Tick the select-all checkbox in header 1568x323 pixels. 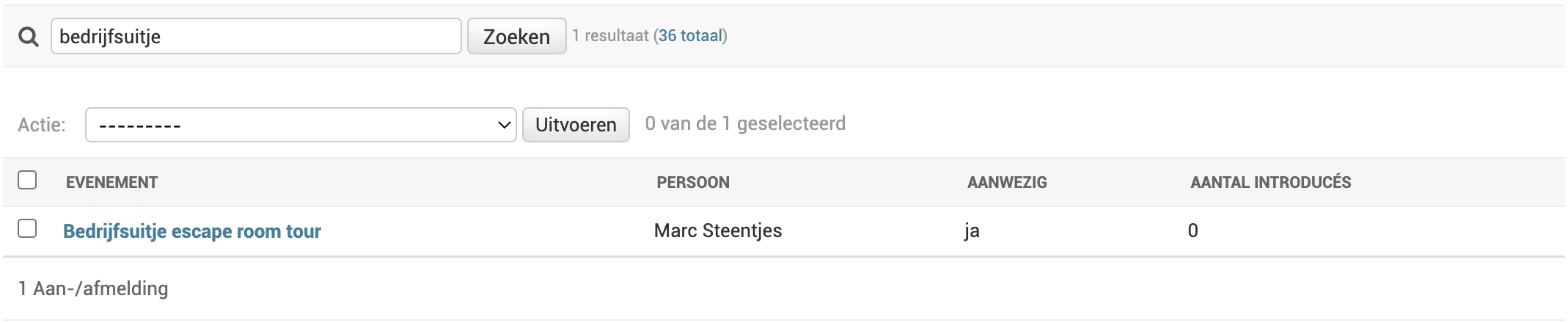tap(27, 180)
